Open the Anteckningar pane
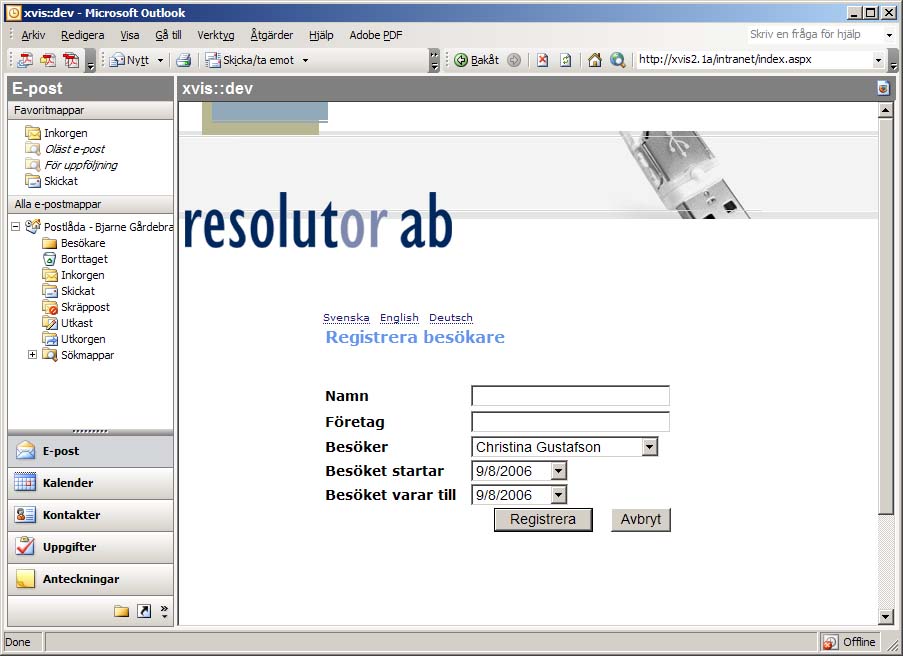The width and height of the screenshot is (903, 656). tap(90, 579)
